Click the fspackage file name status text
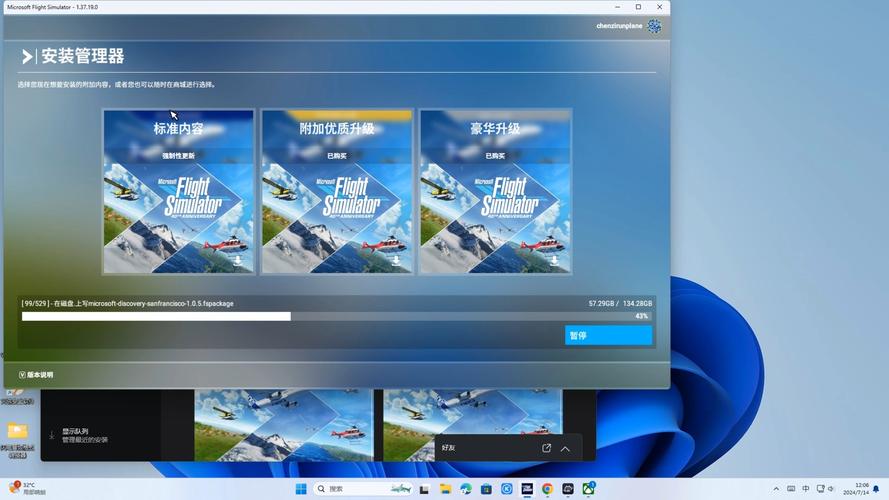The image size is (889, 500). [x=128, y=303]
